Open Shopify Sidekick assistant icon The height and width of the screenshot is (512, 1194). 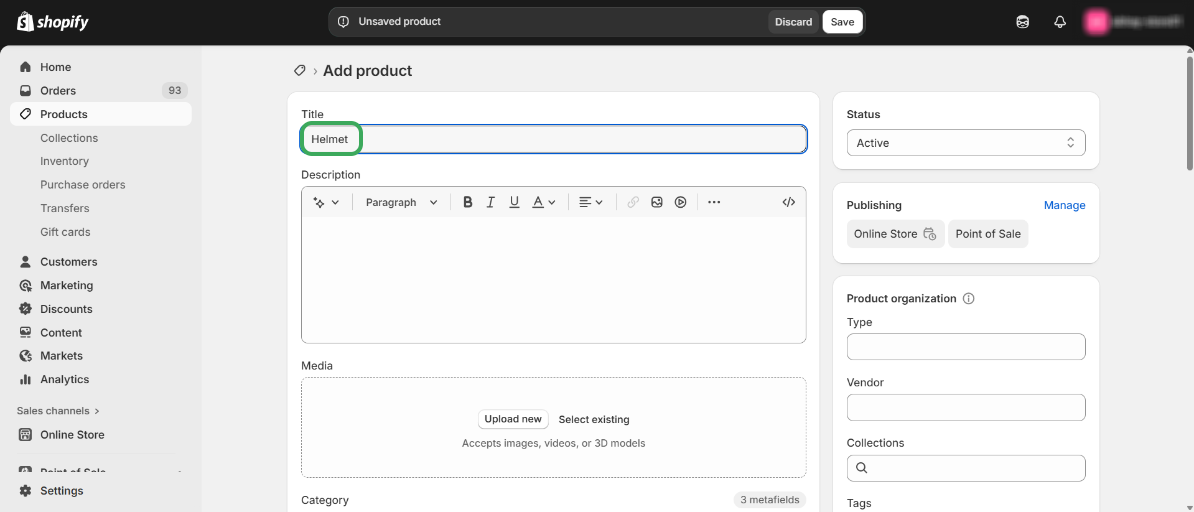coord(1023,22)
